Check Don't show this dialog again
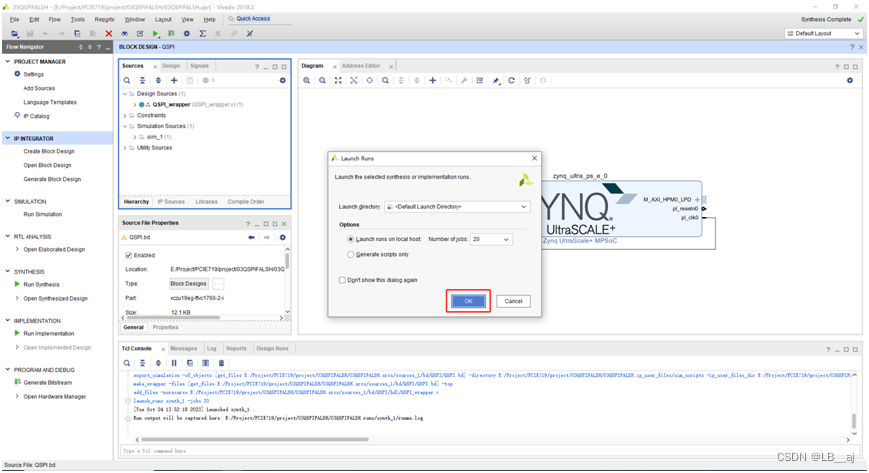 (x=342, y=280)
